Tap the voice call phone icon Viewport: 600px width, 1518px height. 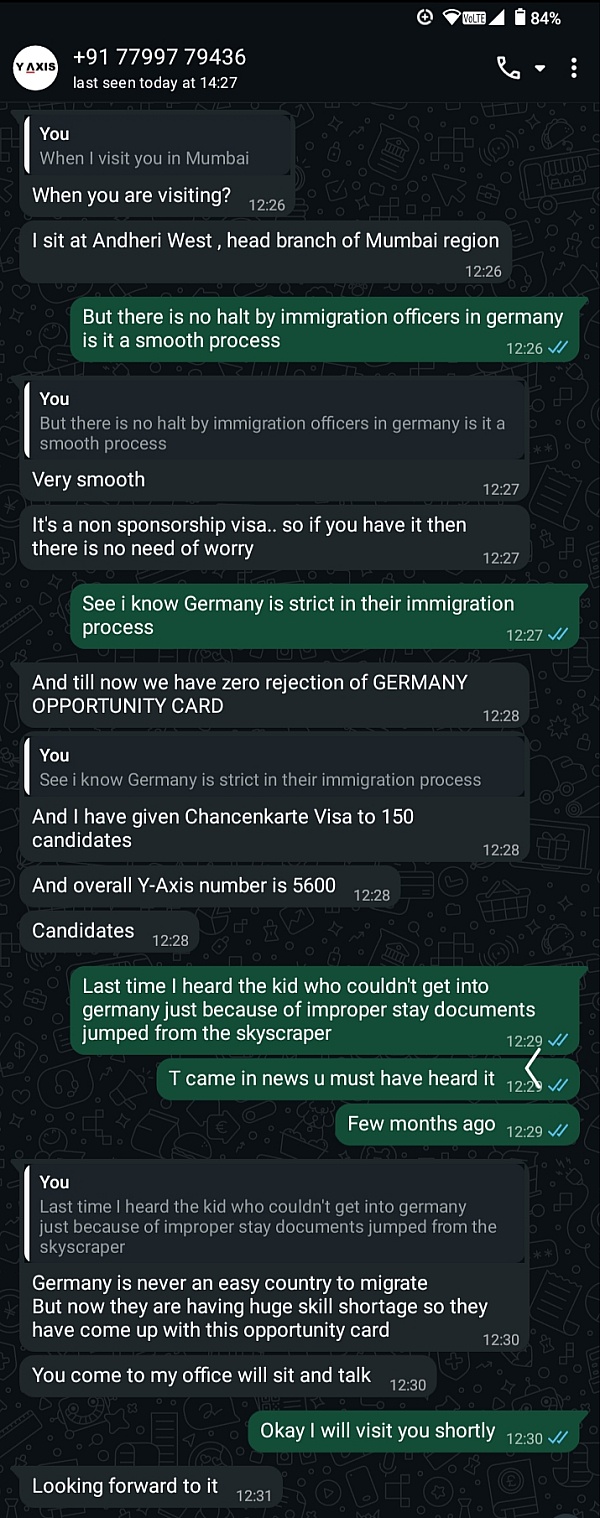click(x=508, y=68)
